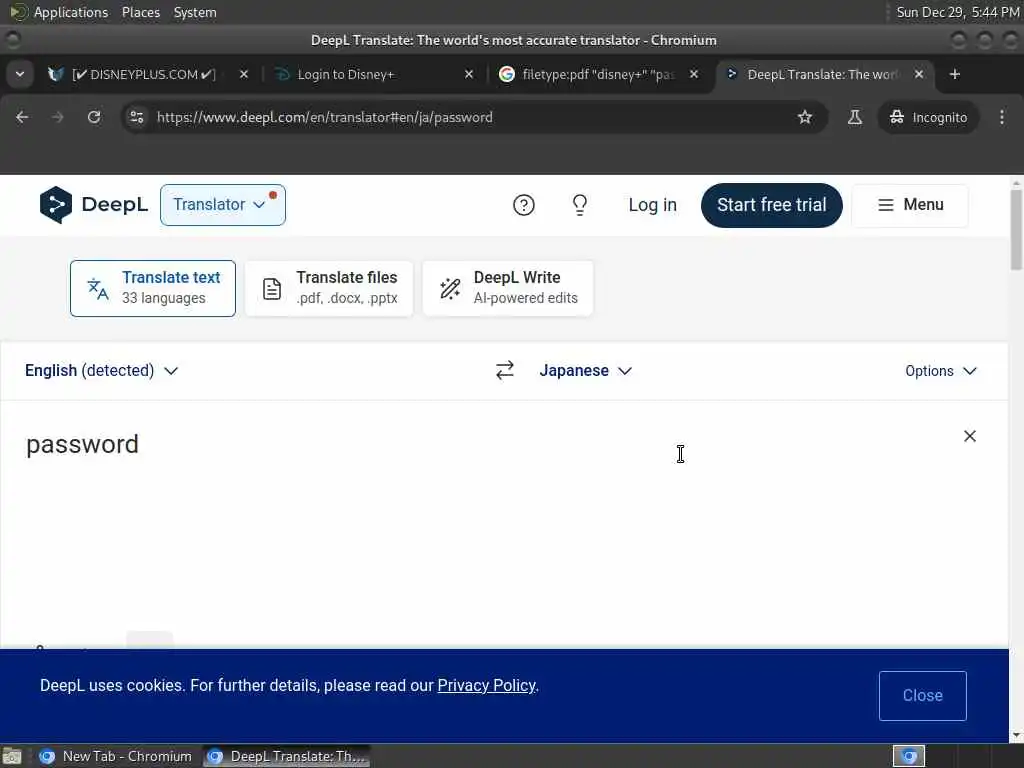The width and height of the screenshot is (1024, 768).
Task: Close the DeepL Translate tab
Action: pos(919,74)
